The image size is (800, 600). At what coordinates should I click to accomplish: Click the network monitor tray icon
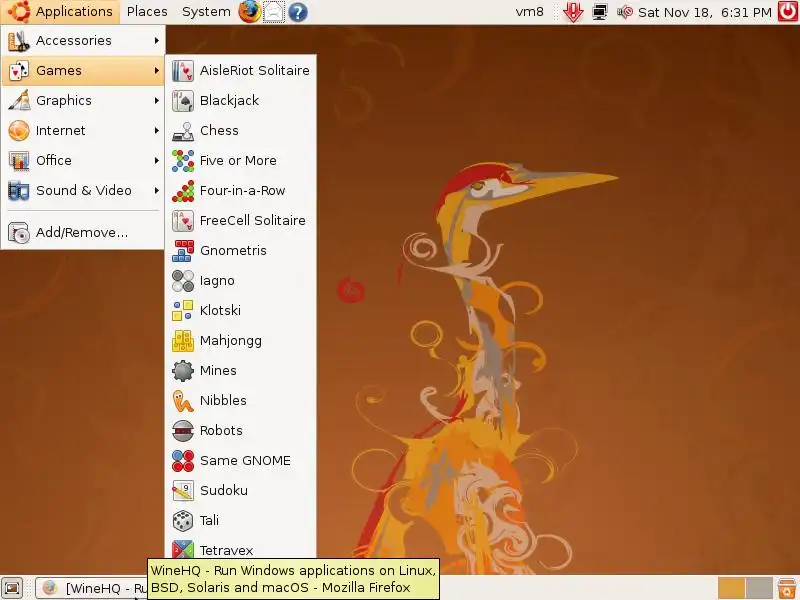[x=599, y=12]
